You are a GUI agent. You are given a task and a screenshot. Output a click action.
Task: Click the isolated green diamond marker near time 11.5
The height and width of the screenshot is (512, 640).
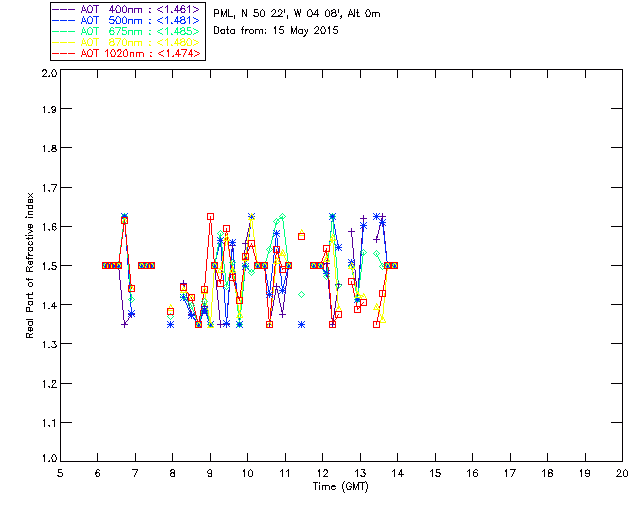(302, 294)
